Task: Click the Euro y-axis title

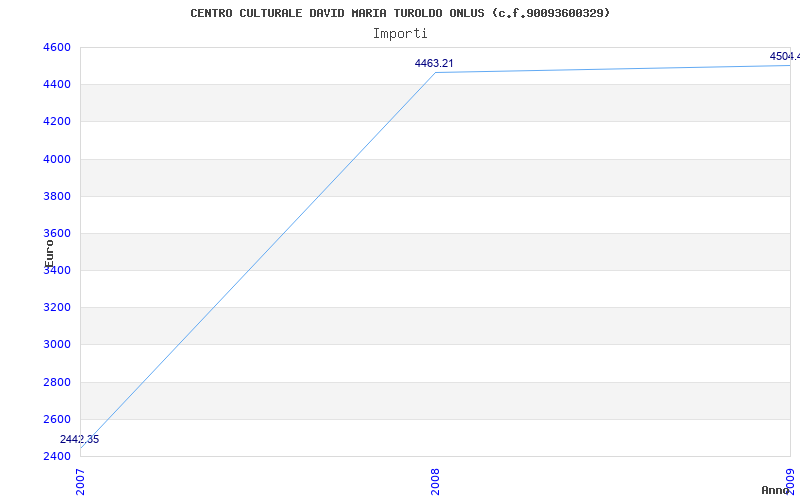Action: (49, 253)
